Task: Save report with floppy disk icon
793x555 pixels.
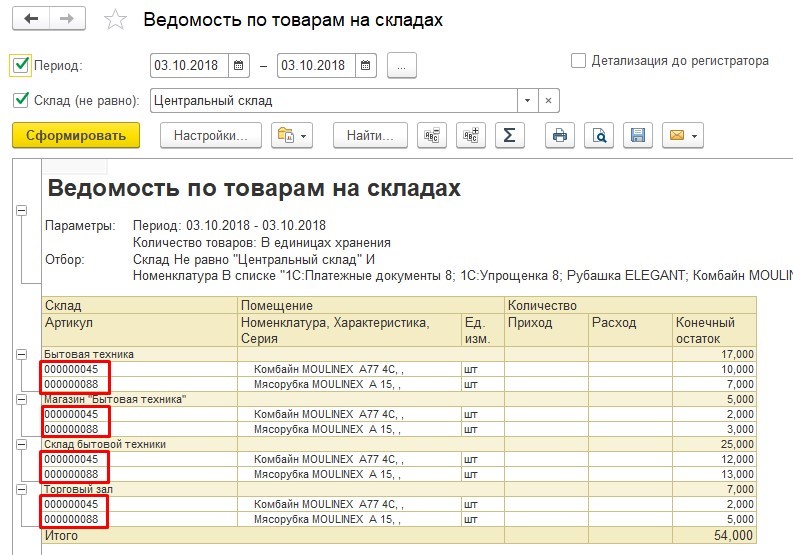Action: pyautogui.click(x=638, y=135)
